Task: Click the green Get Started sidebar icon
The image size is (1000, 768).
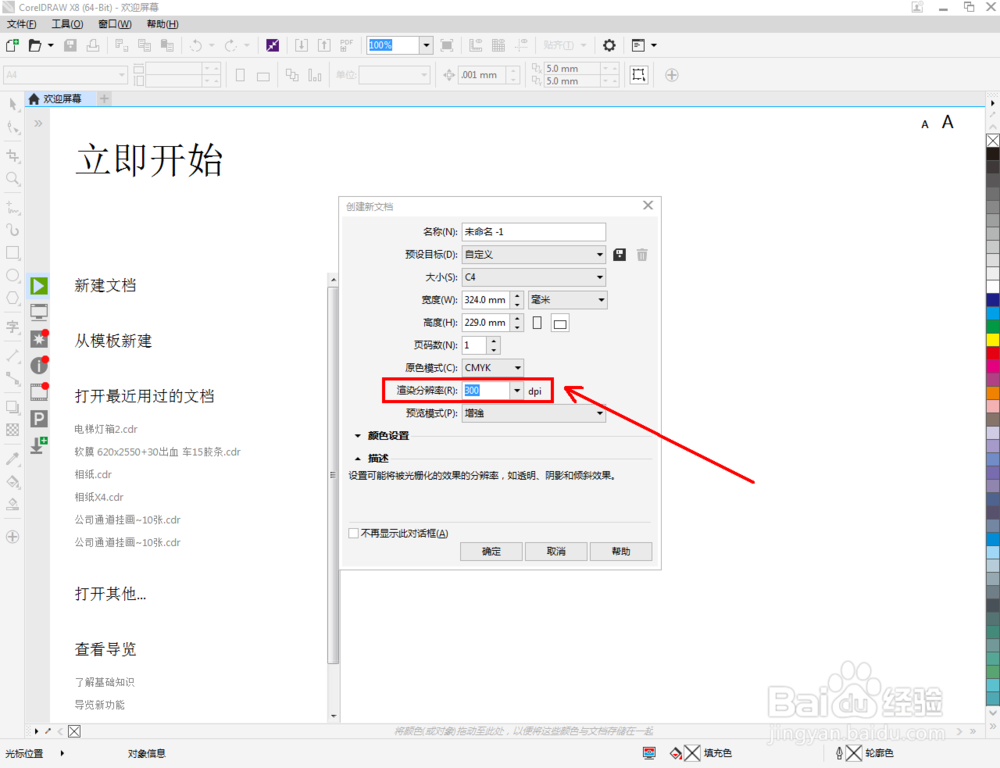Action: click(39, 286)
